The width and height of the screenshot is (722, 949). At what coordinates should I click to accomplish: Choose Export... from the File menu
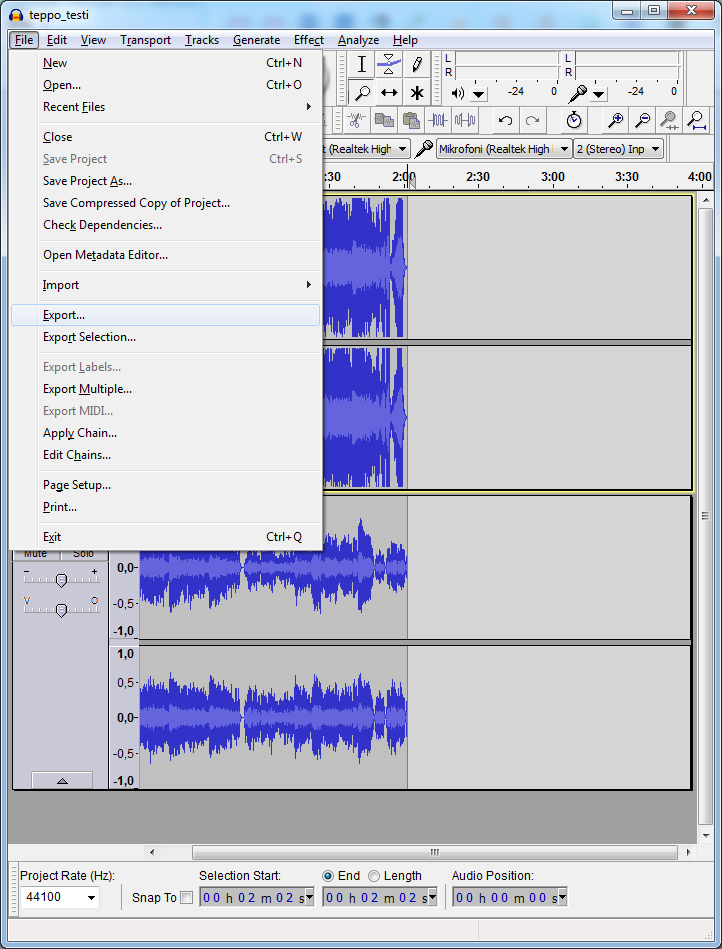[x=64, y=315]
